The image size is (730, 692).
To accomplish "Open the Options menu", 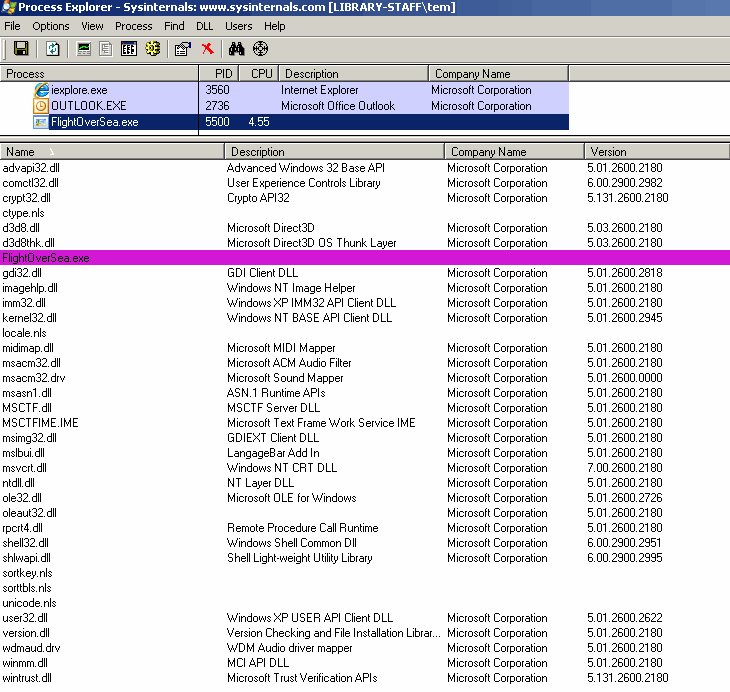I will [x=50, y=26].
